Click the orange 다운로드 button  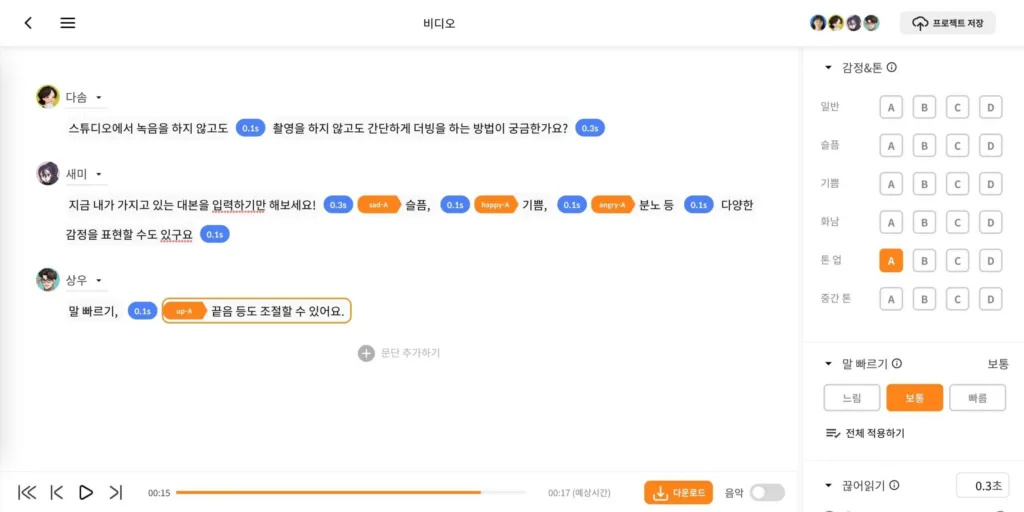(x=678, y=492)
